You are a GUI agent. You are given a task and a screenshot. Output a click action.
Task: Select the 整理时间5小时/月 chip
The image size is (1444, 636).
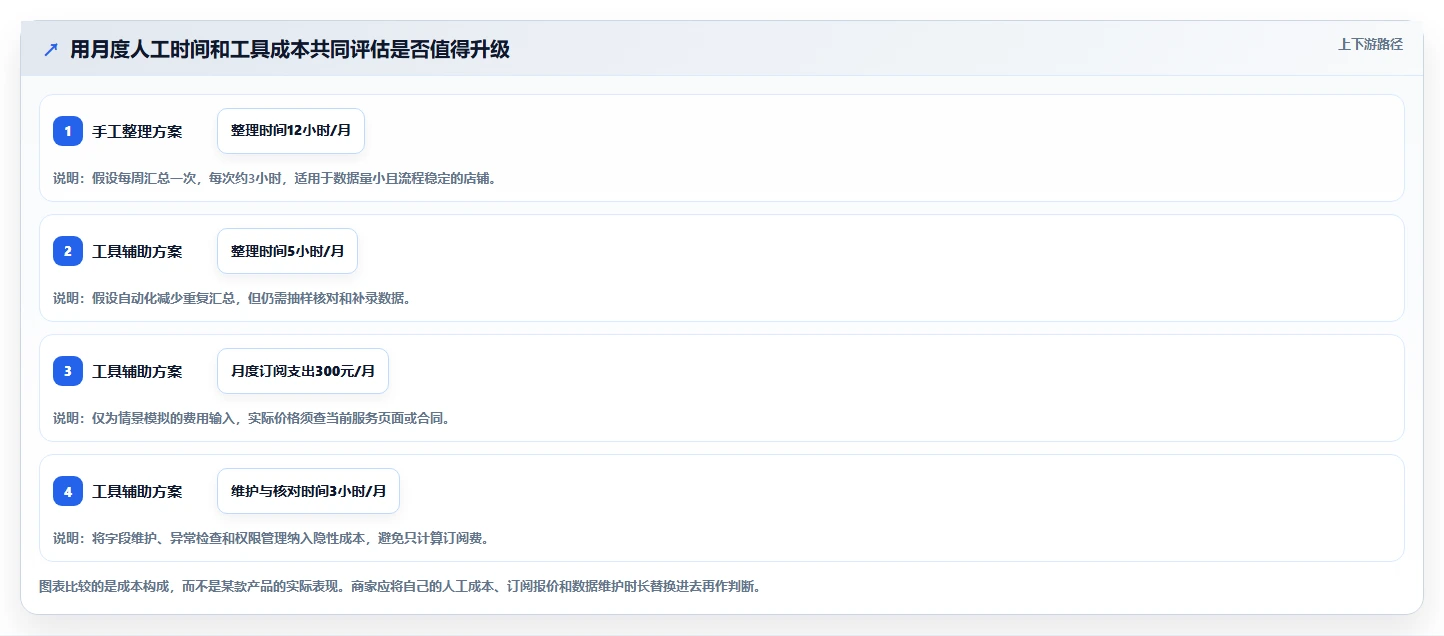(287, 251)
